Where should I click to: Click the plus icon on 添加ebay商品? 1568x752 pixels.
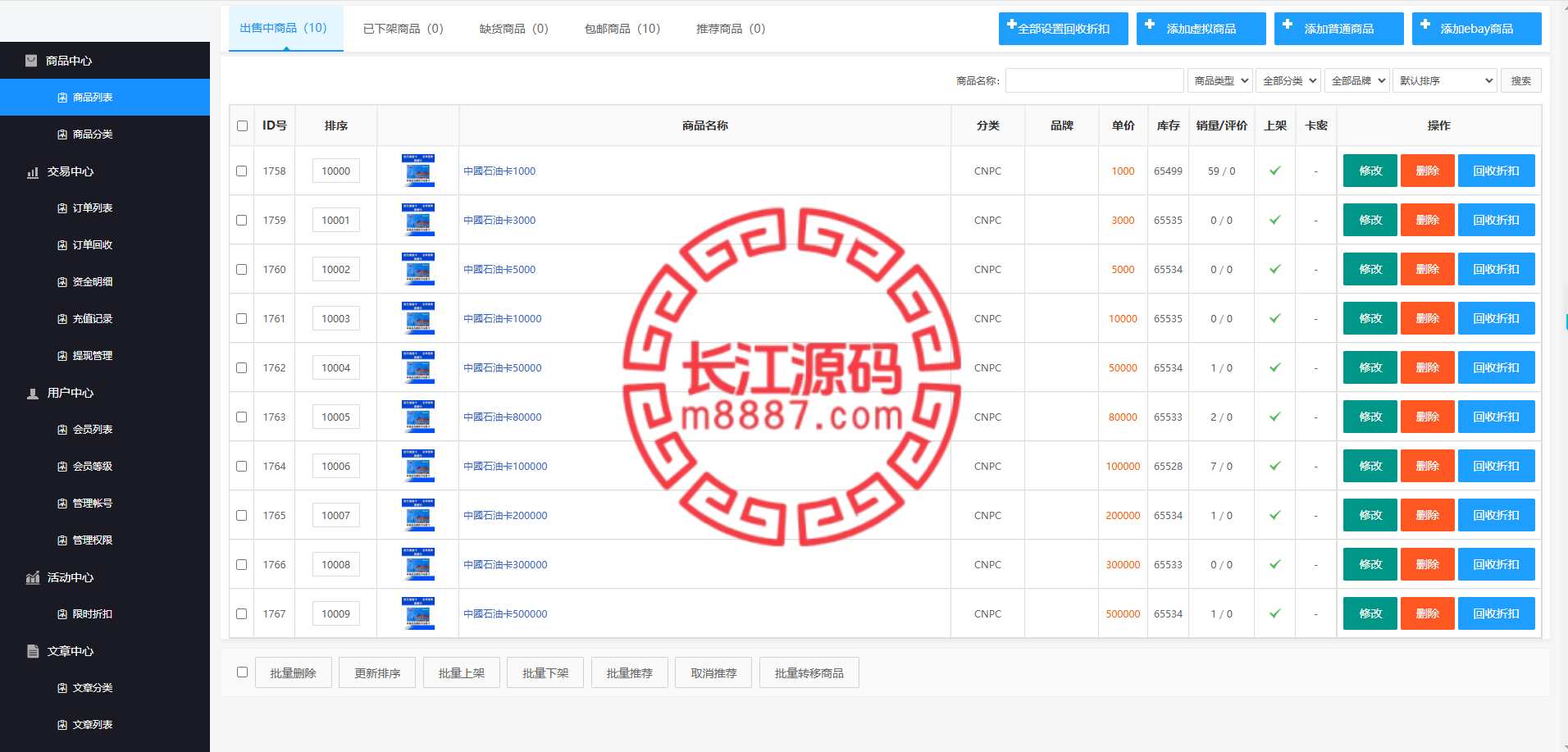(1425, 25)
